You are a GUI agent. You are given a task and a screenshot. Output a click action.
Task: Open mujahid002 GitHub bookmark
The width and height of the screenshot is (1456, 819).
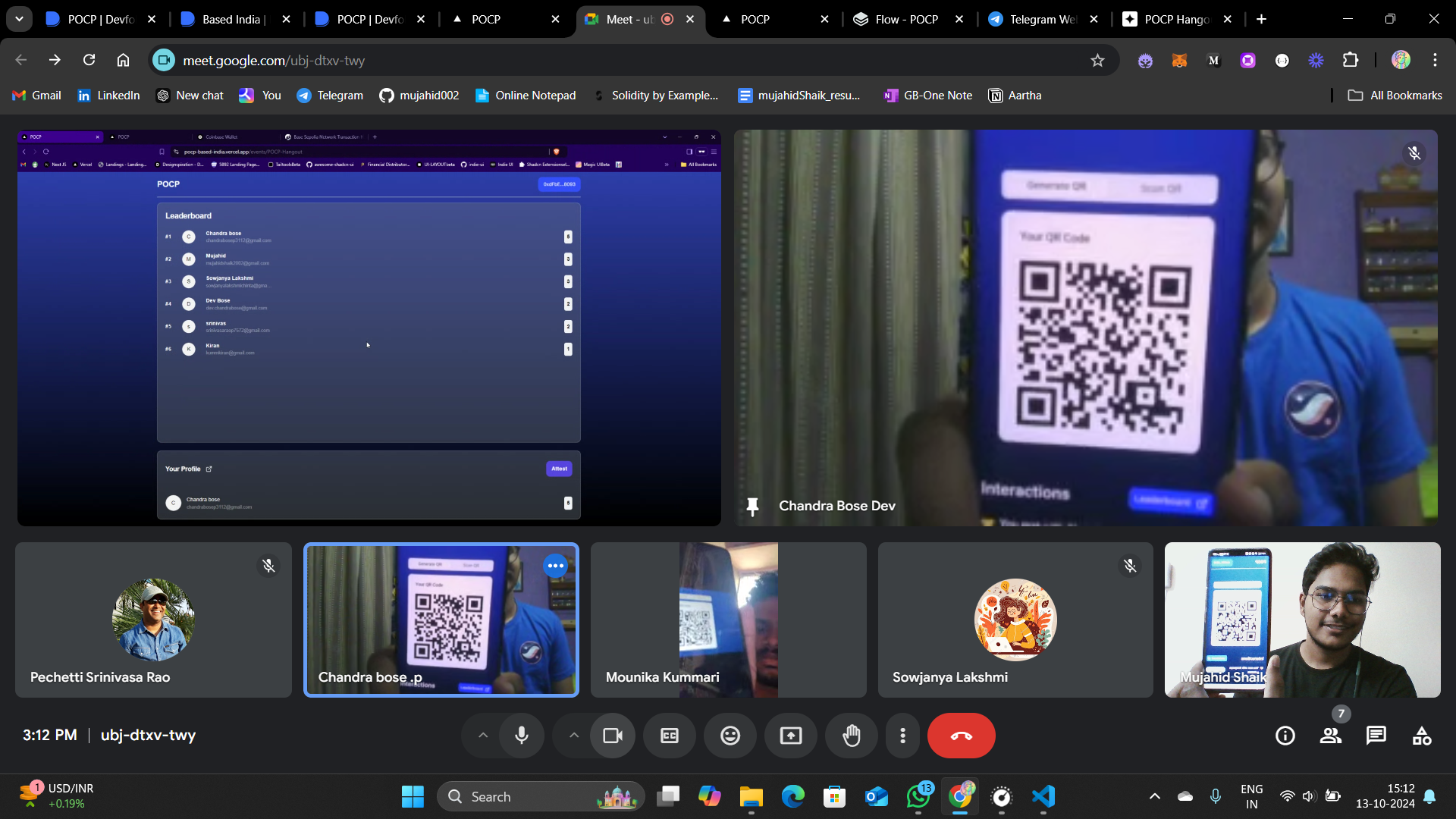click(419, 96)
